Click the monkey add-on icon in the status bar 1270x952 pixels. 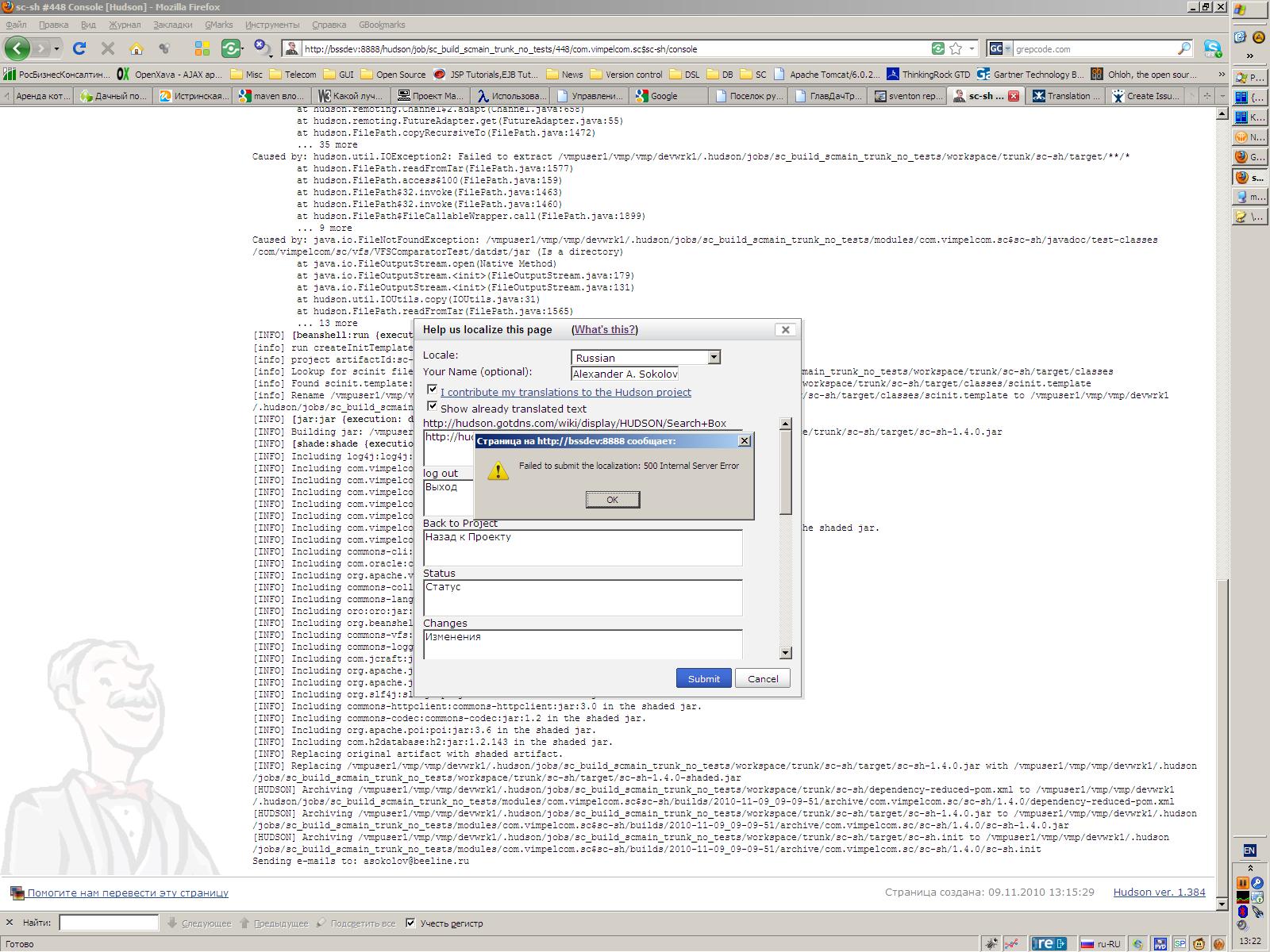pyautogui.click(x=1198, y=944)
